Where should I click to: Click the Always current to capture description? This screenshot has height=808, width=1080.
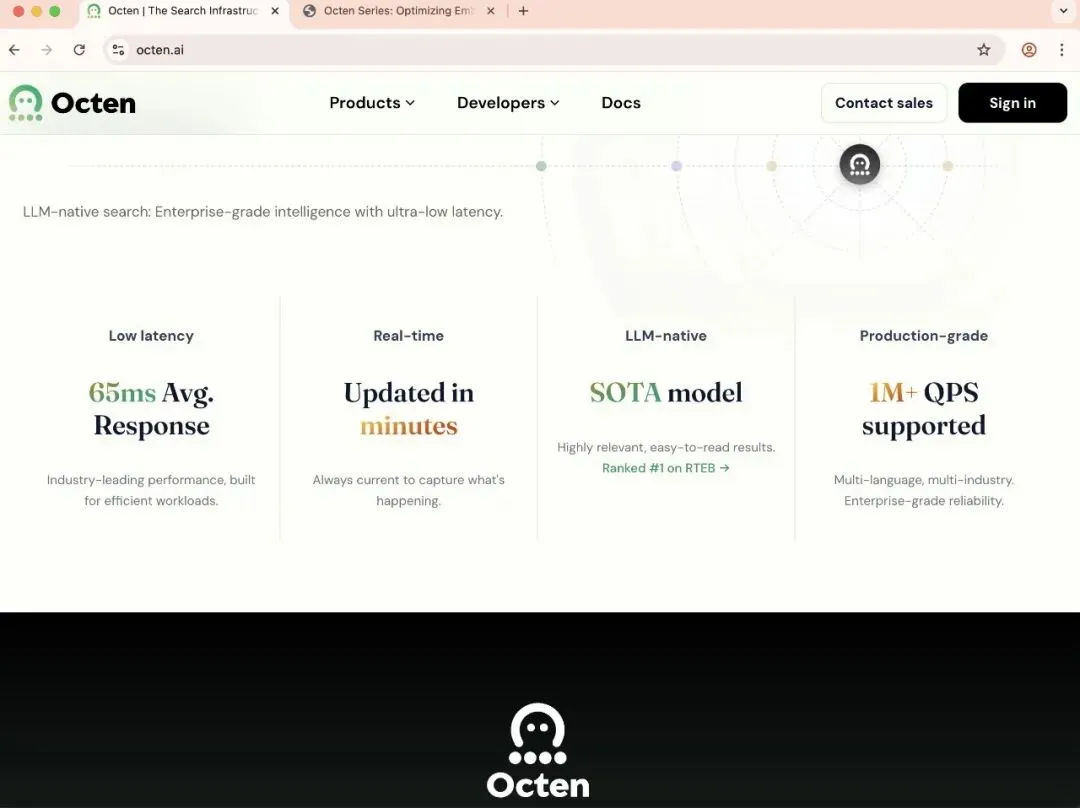click(408, 490)
